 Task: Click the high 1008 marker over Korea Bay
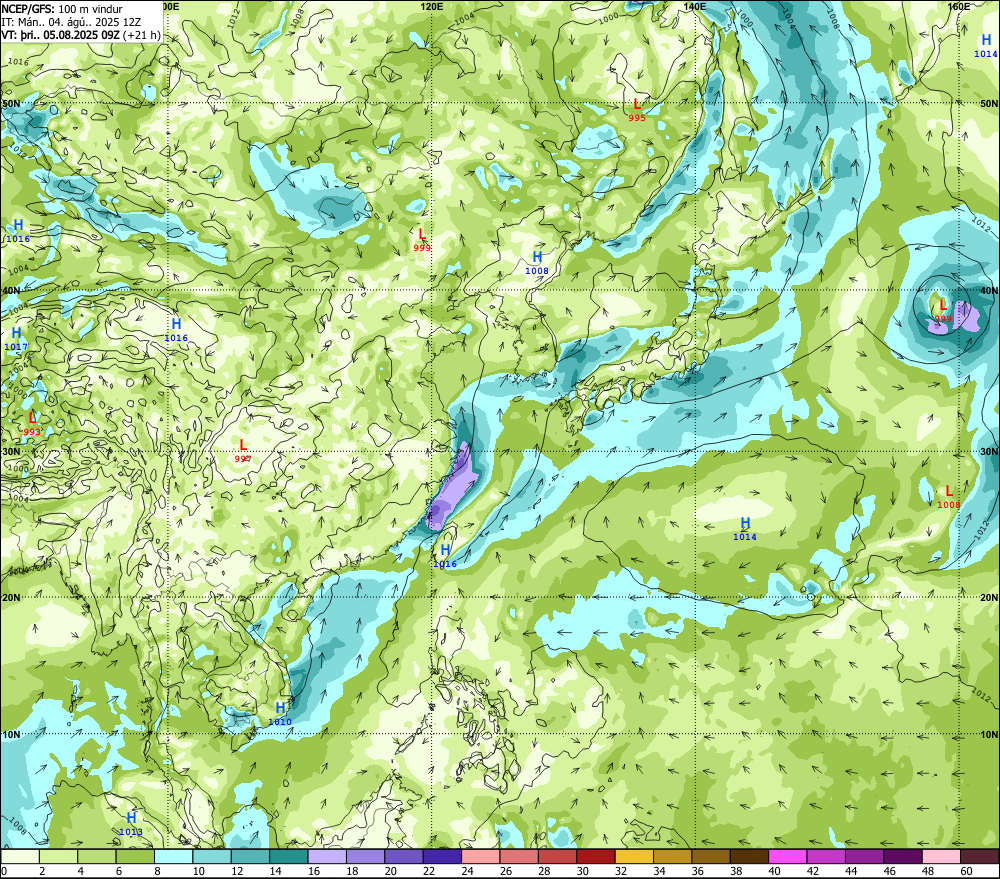(x=537, y=262)
